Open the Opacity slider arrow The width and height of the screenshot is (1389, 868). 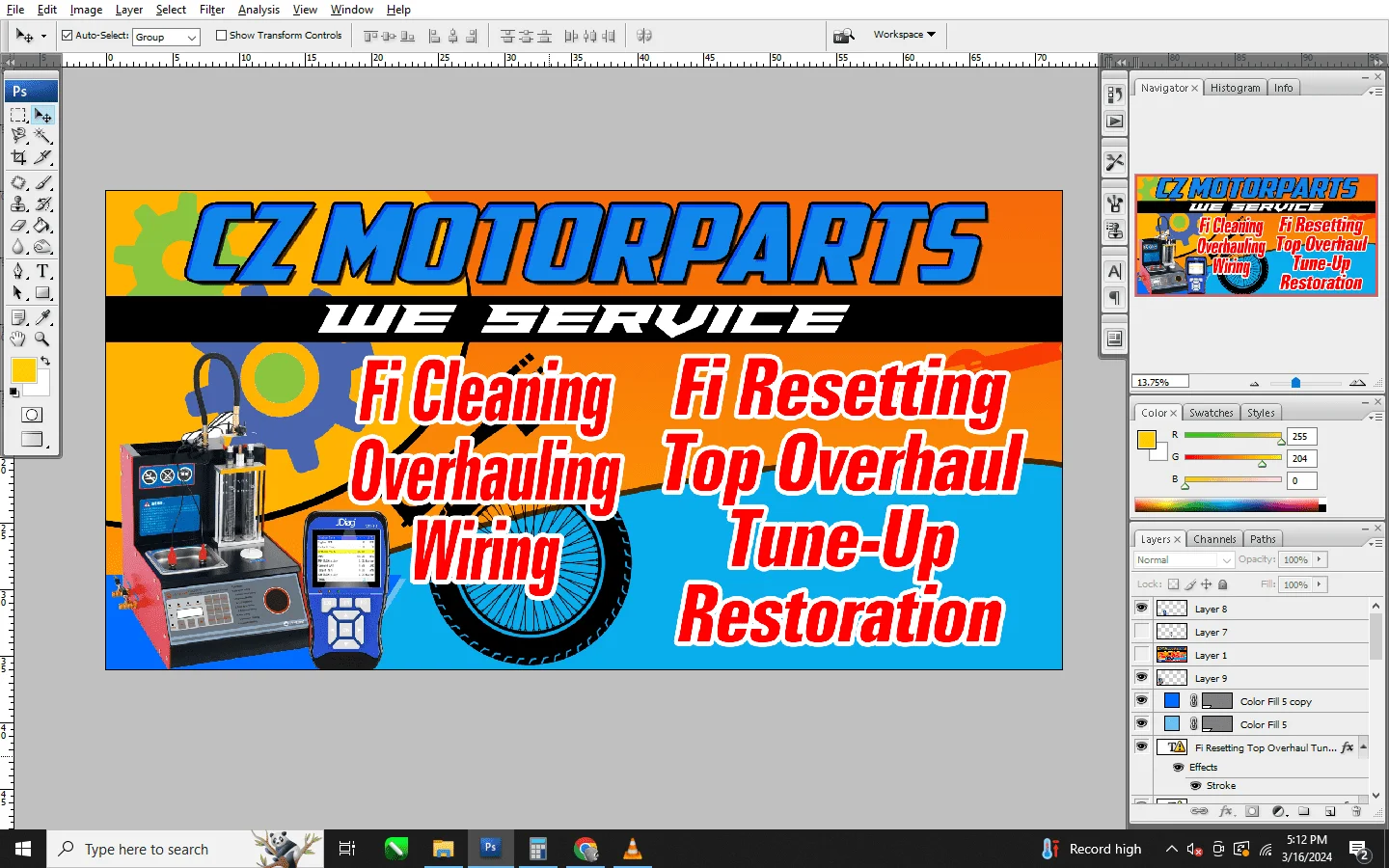point(1320,559)
